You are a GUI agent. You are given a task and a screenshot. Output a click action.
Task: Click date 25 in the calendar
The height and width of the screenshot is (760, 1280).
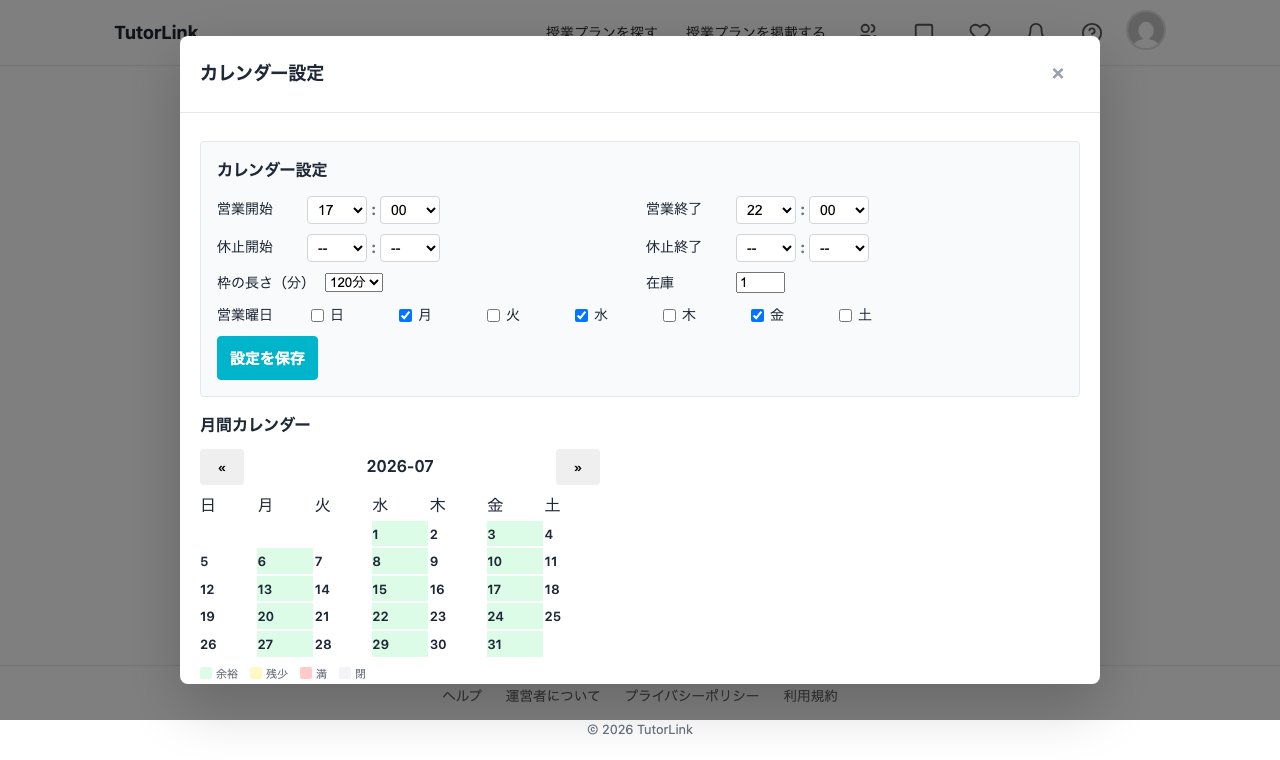[x=572, y=617]
